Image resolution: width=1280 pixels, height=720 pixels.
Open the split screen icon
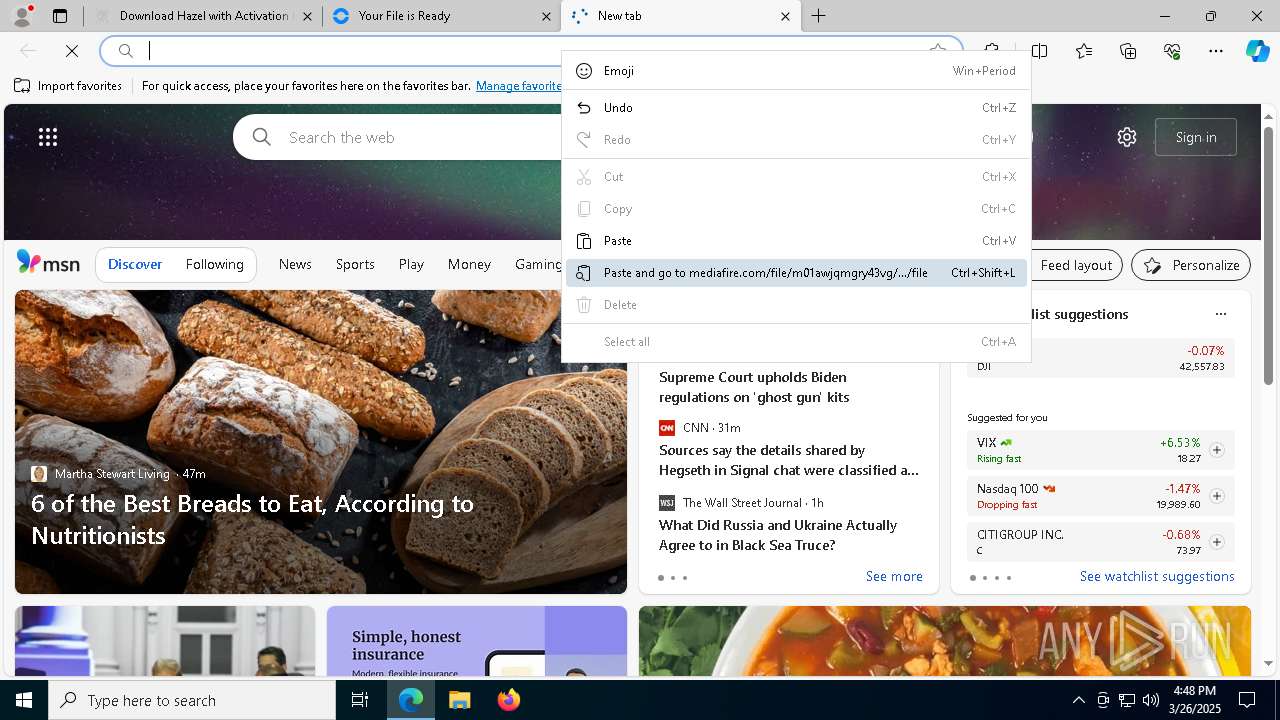(1040, 51)
